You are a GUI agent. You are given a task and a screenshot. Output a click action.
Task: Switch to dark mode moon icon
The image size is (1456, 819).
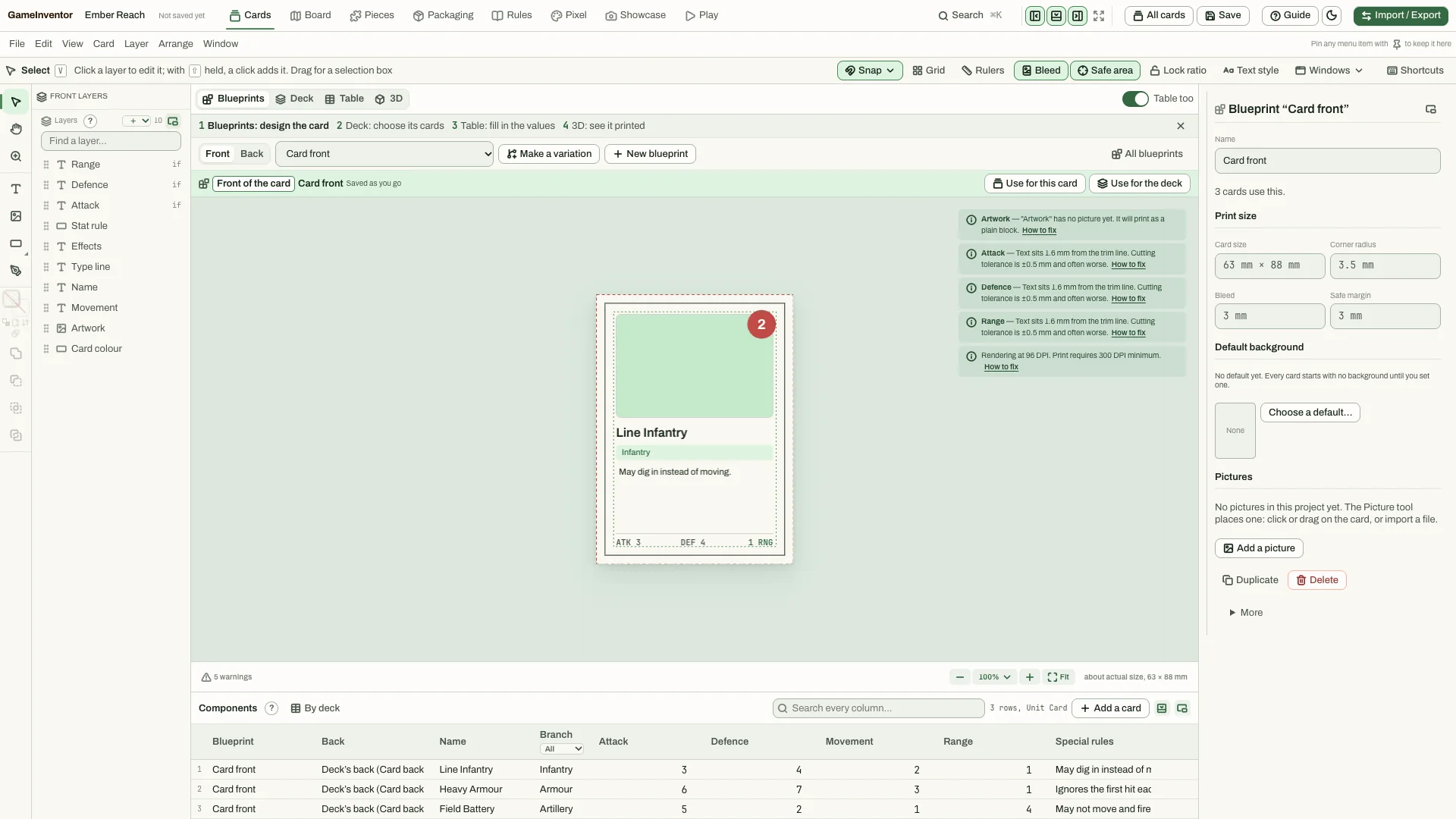tap(1331, 15)
